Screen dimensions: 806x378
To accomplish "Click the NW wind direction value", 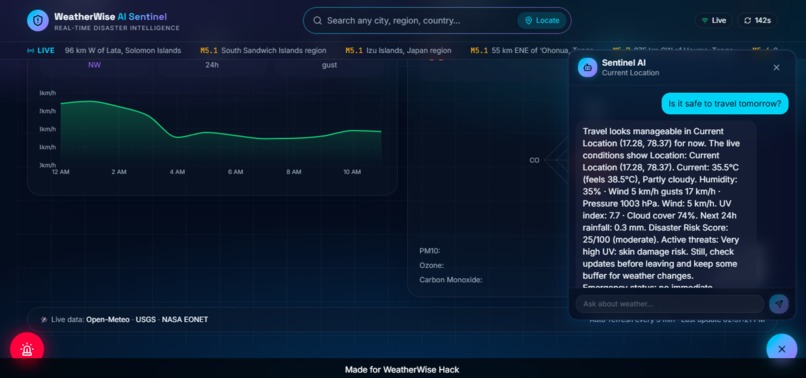I will [x=95, y=65].
